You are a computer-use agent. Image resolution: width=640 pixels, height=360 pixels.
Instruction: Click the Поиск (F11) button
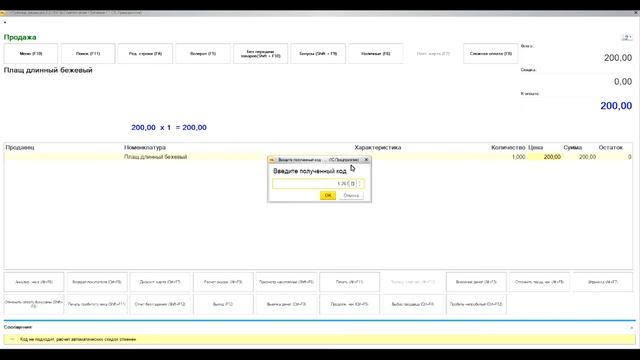point(88,53)
